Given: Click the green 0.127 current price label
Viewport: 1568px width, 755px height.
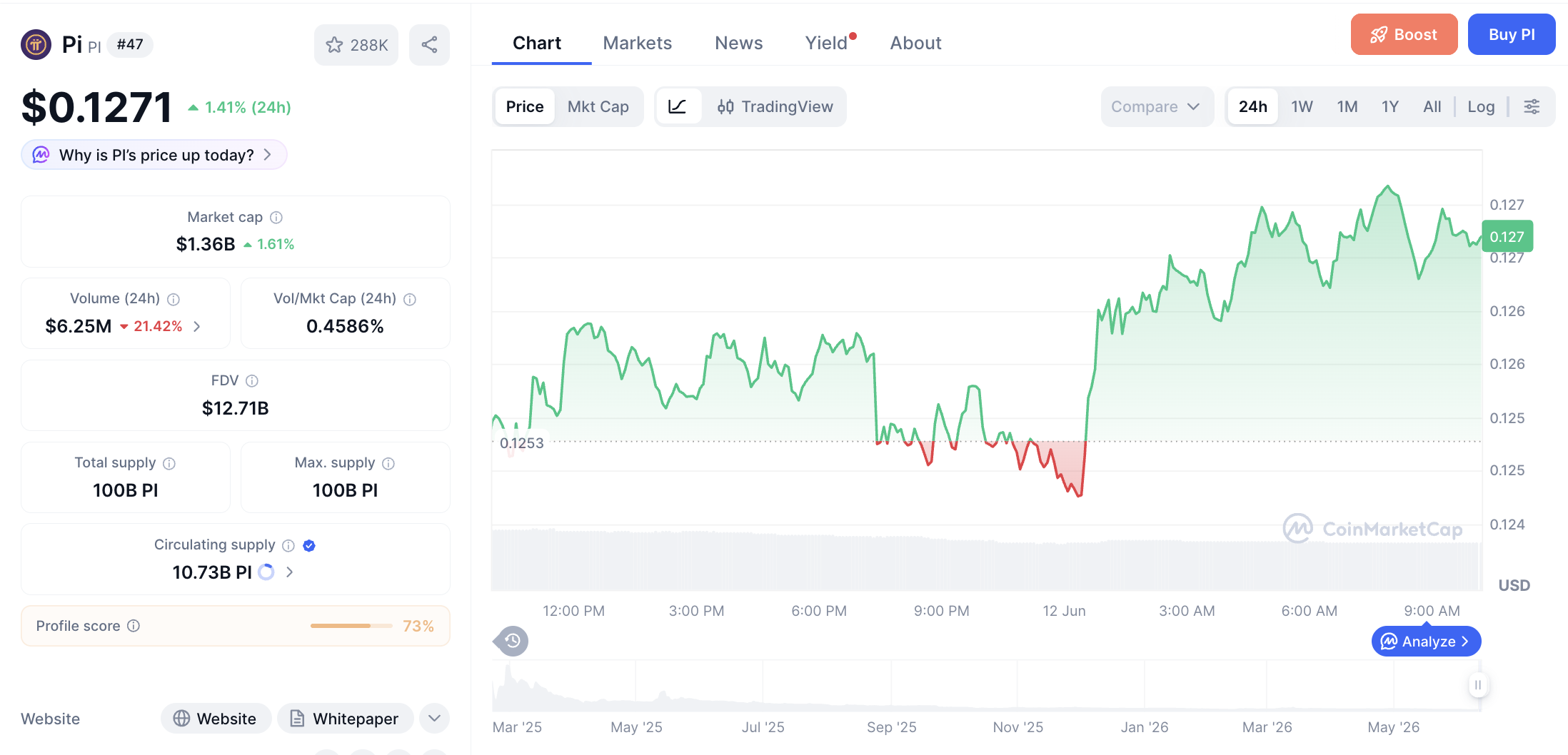Looking at the screenshot, I should click(x=1507, y=236).
